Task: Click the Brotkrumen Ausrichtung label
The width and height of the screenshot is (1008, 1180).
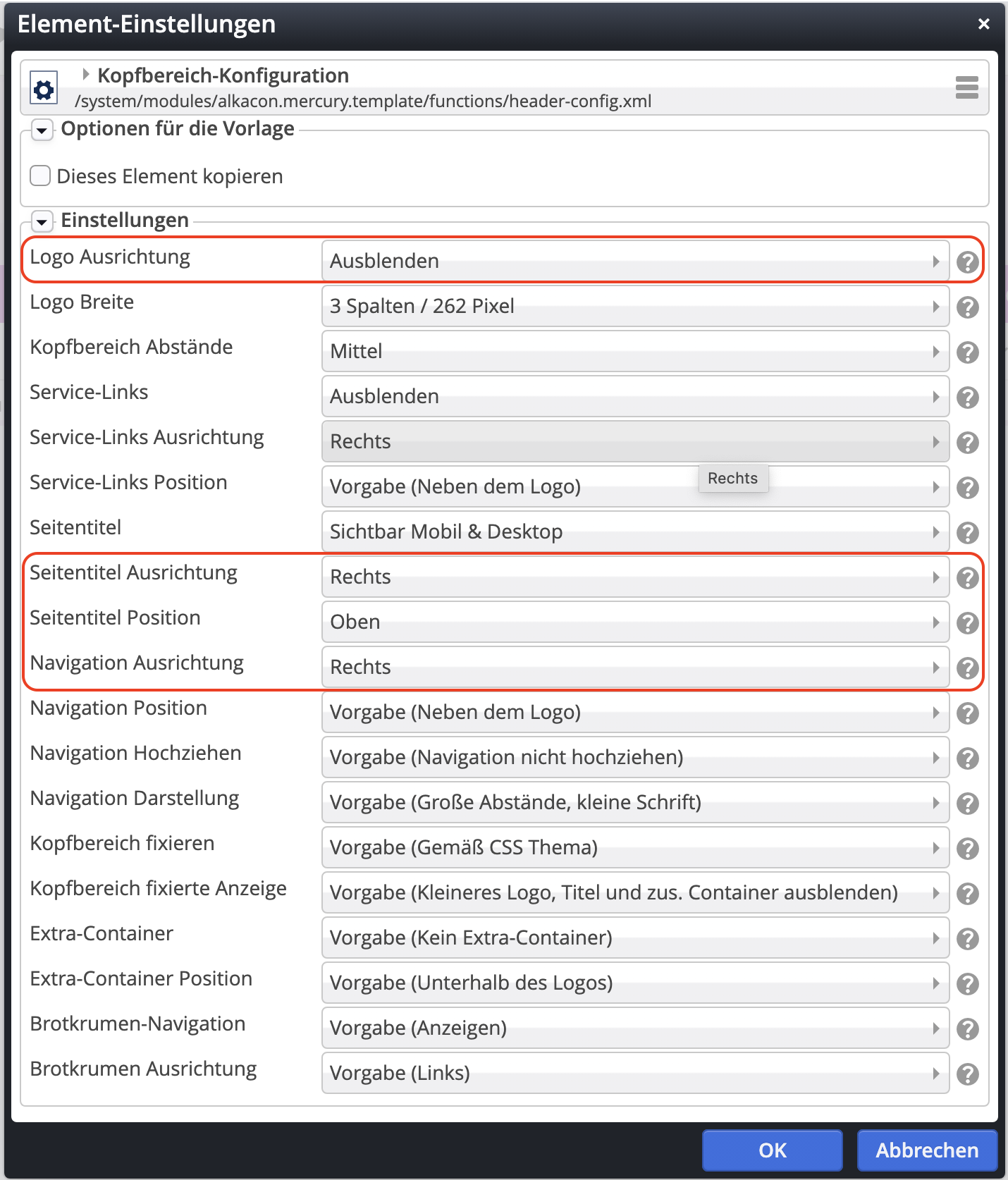Action: click(143, 1069)
